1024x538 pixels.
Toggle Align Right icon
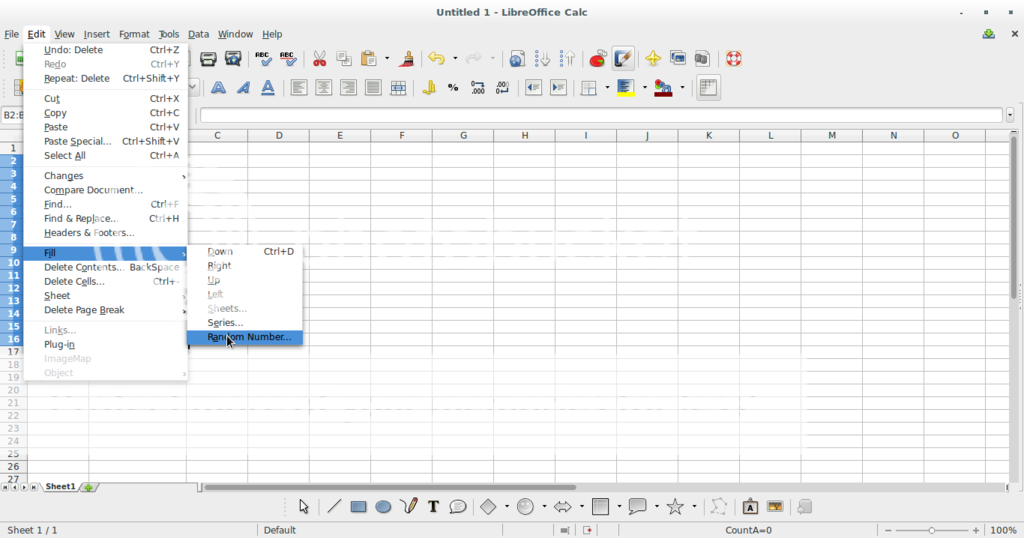click(348, 87)
